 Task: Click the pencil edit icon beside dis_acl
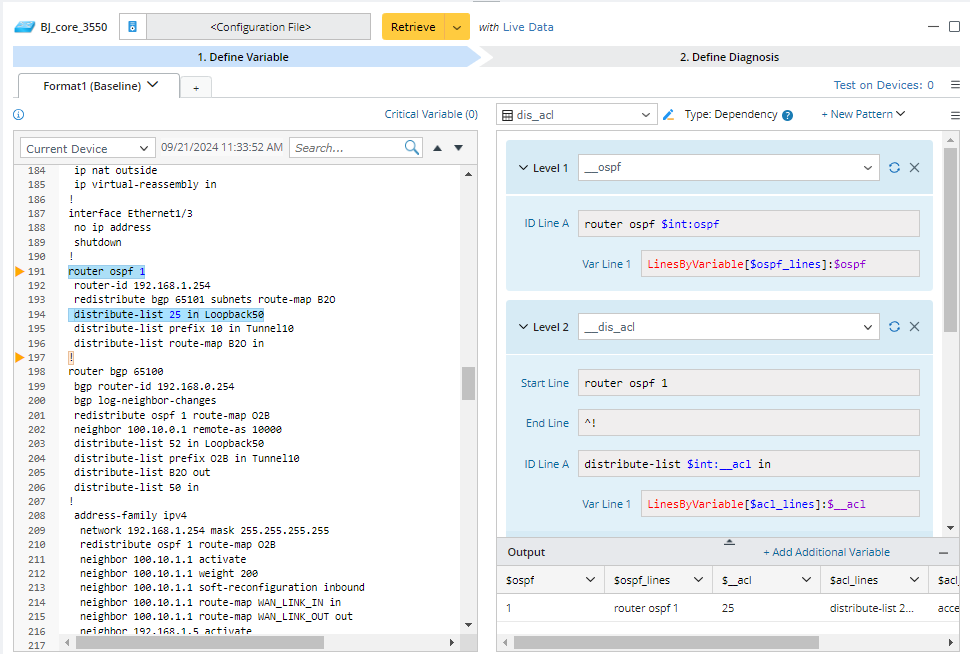tap(669, 115)
